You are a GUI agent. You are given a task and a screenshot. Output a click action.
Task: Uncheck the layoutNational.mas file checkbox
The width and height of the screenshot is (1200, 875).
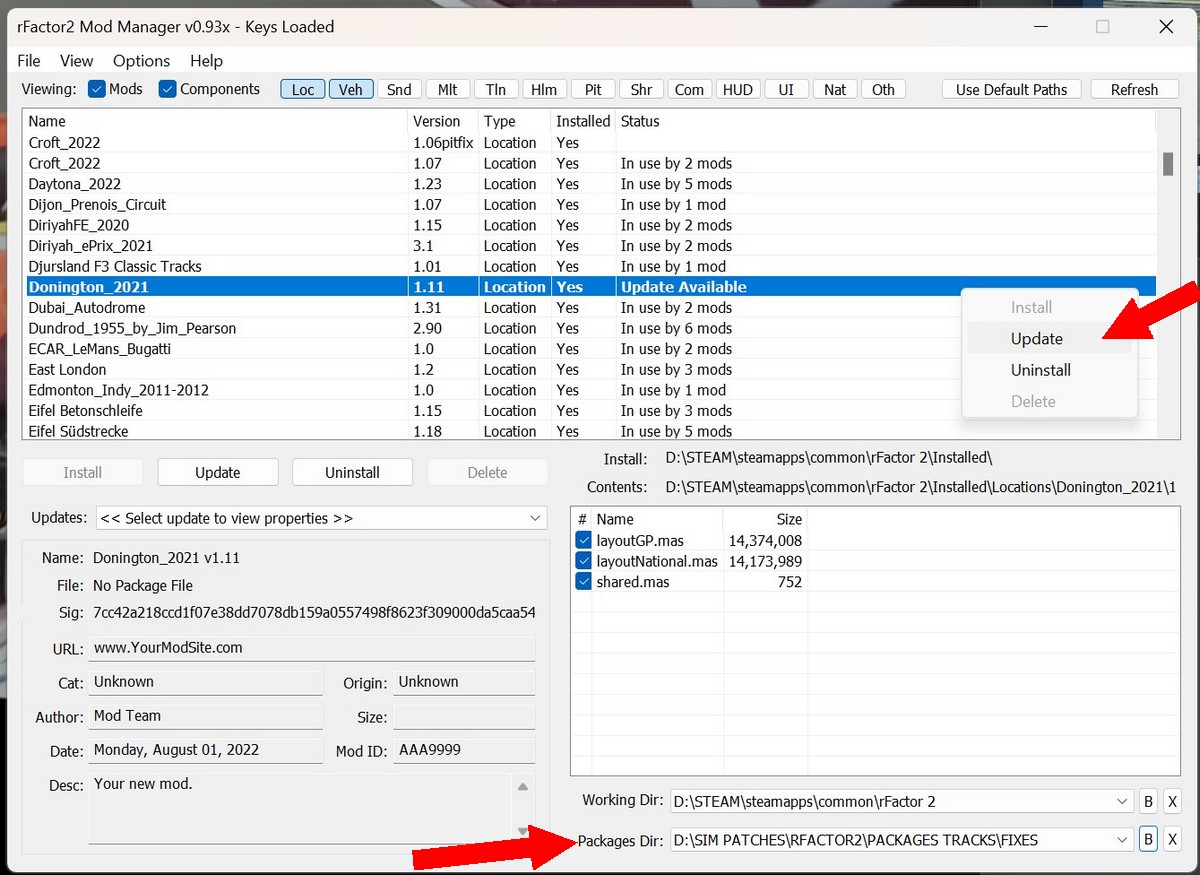click(x=584, y=561)
